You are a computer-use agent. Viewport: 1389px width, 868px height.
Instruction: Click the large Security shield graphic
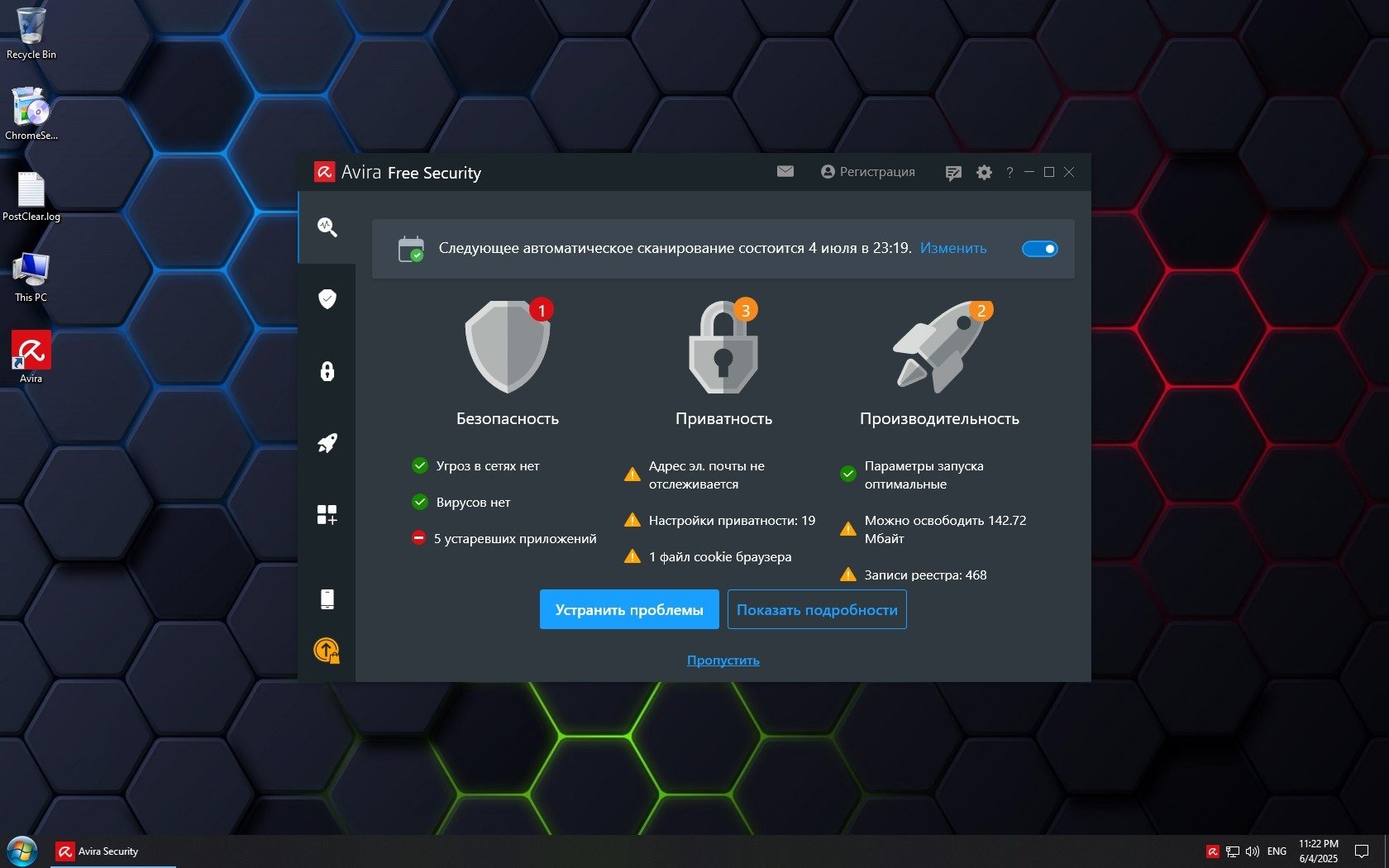coord(508,346)
